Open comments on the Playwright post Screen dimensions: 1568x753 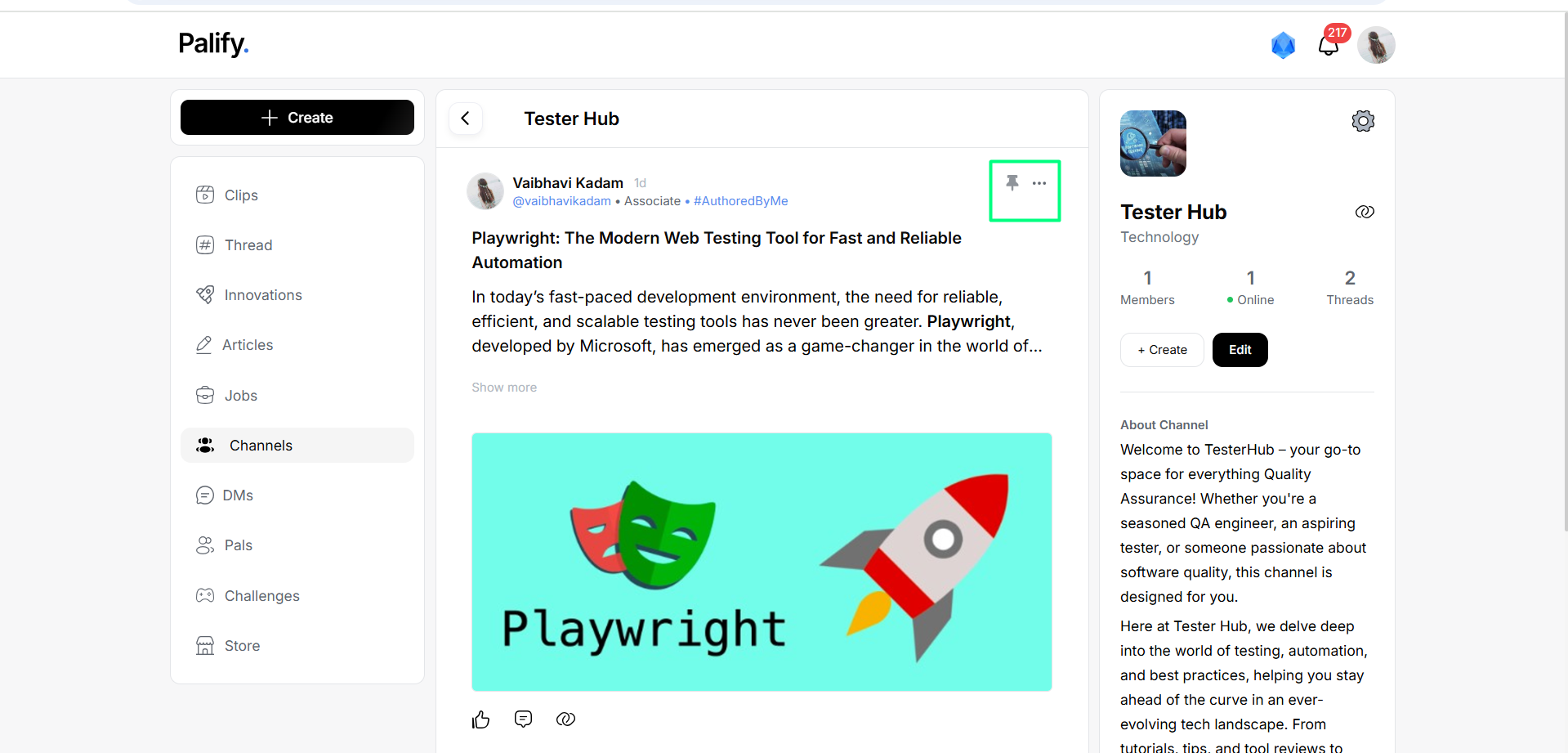point(524,719)
